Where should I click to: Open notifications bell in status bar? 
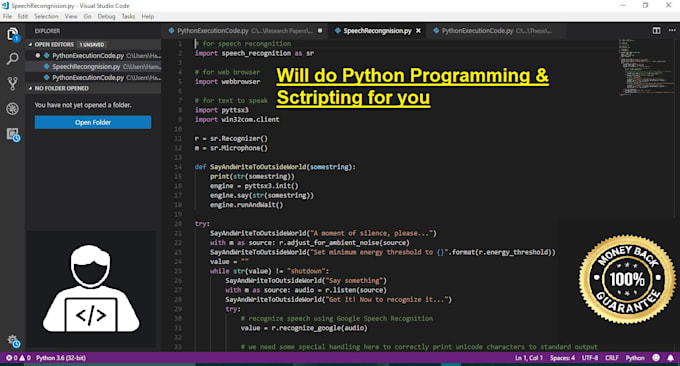pos(670,358)
